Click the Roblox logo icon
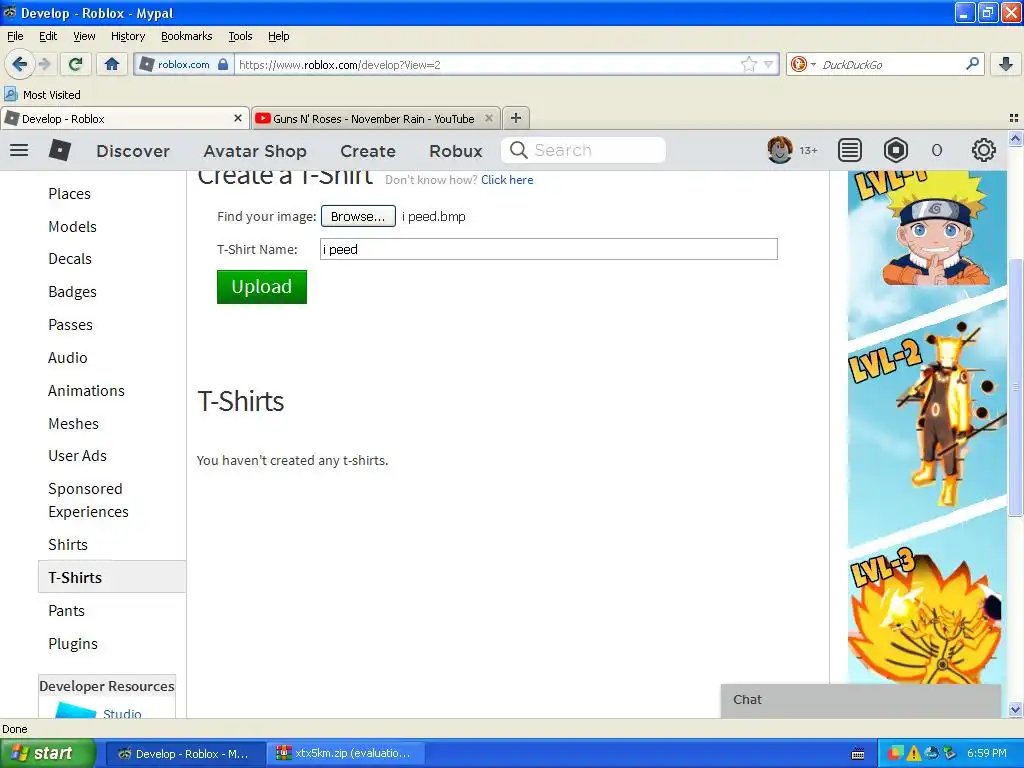The image size is (1024, 768). pos(59,150)
